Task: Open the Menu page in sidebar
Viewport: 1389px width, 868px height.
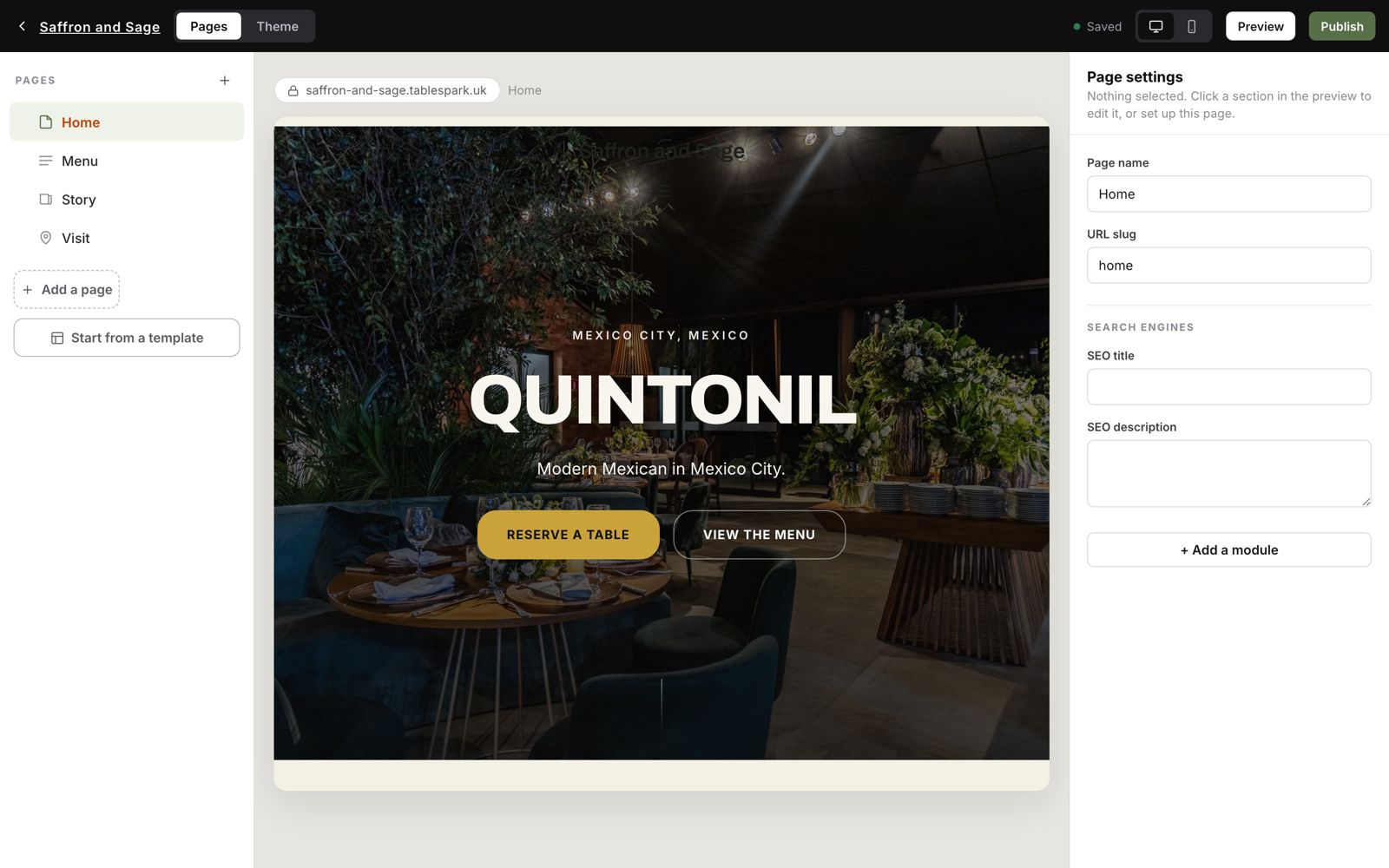Action: 127,161
